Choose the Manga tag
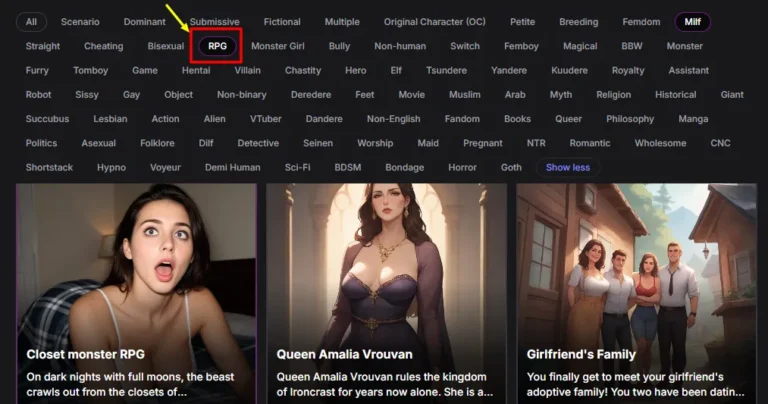 (693, 119)
